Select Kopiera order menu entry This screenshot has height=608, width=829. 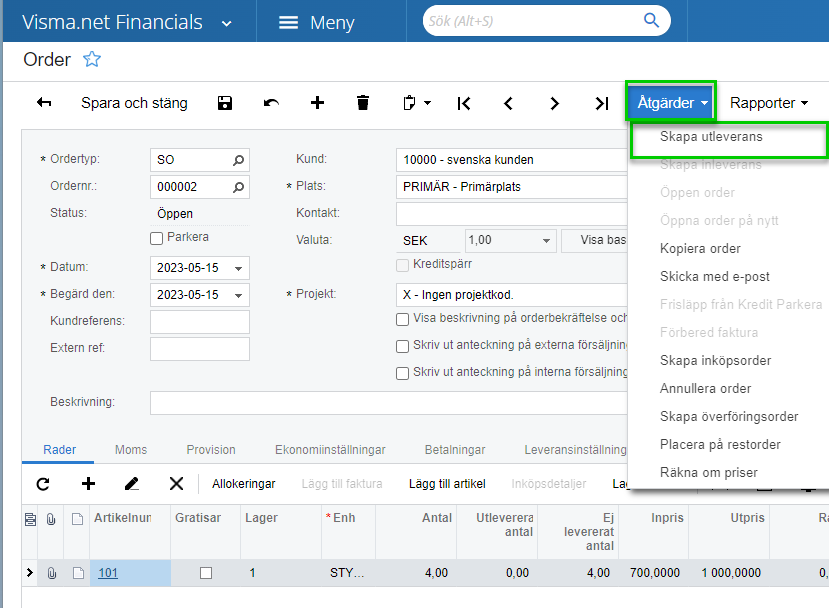700,248
